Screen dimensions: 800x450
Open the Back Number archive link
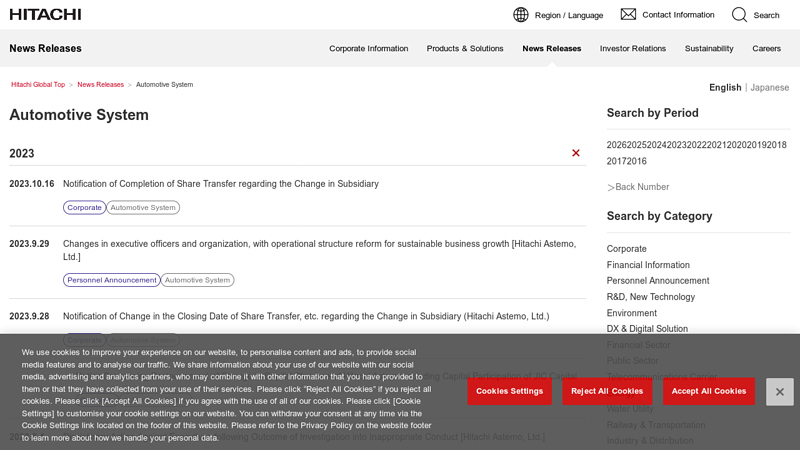pos(641,187)
